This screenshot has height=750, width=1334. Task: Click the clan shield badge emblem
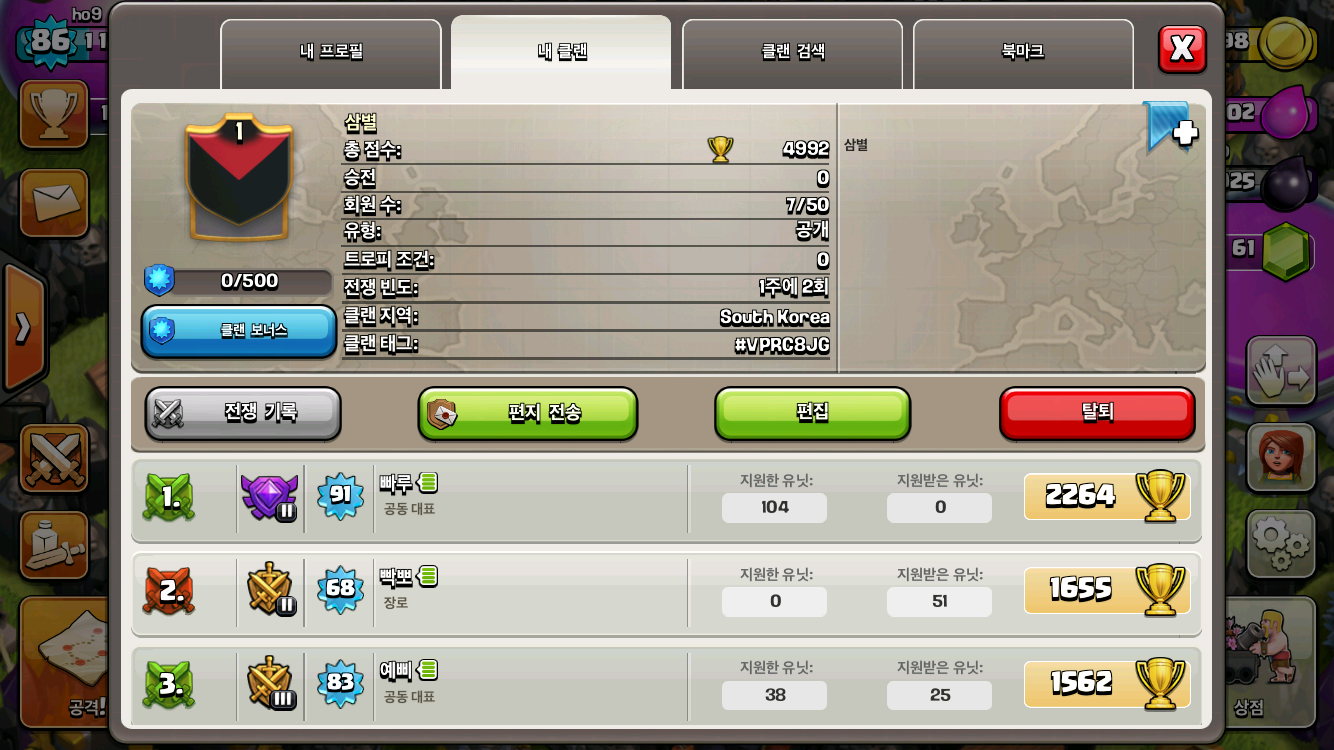(x=239, y=176)
